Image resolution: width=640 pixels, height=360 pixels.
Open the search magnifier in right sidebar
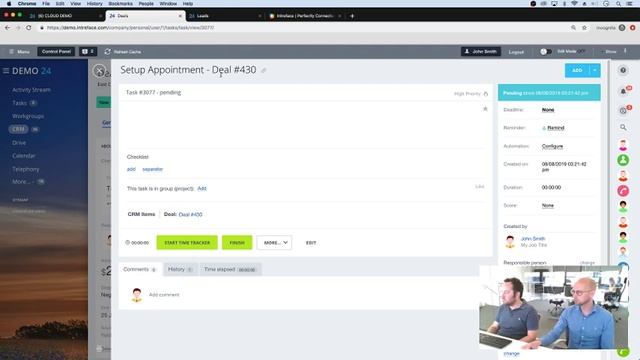click(x=623, y=127)
